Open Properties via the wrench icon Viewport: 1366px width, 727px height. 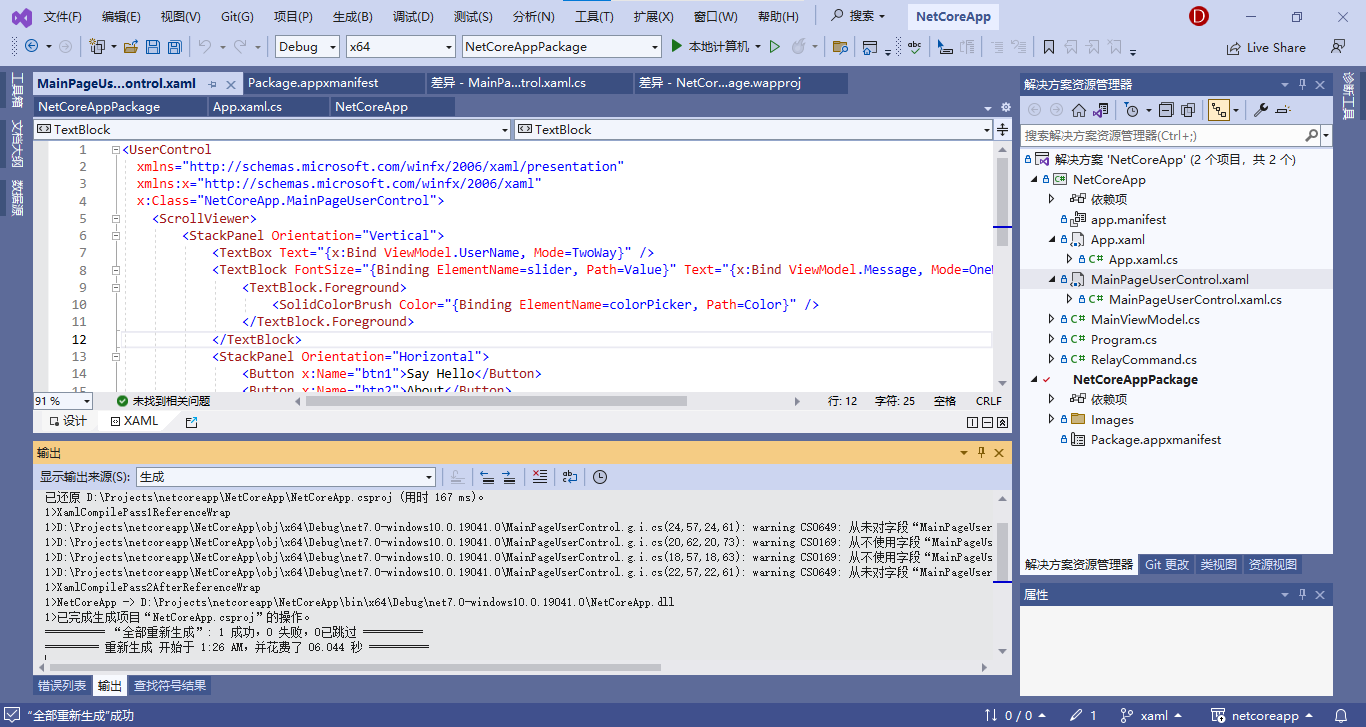click(1261, 110)
